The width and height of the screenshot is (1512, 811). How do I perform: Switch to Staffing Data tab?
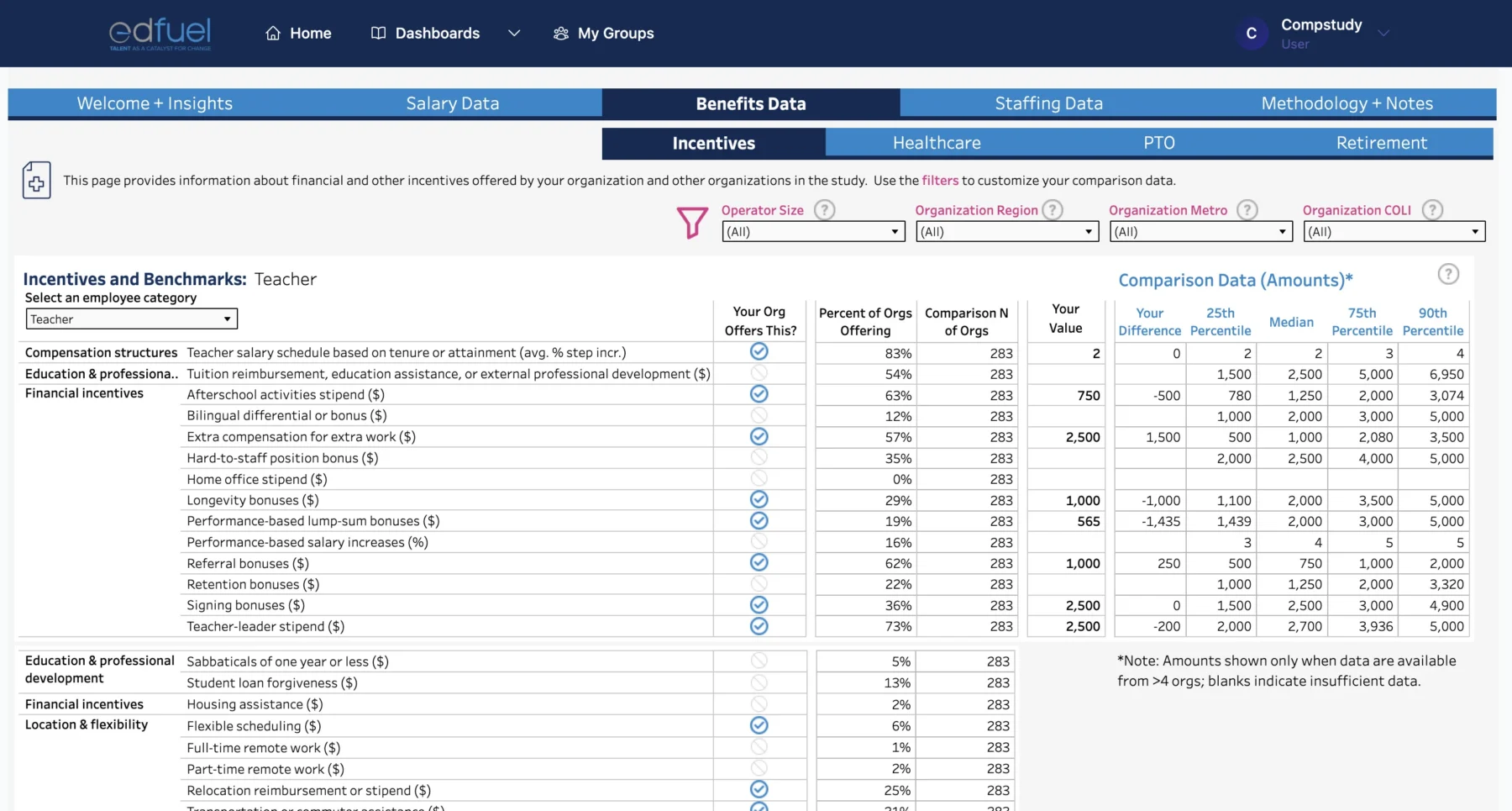(x=1049, y=103)
